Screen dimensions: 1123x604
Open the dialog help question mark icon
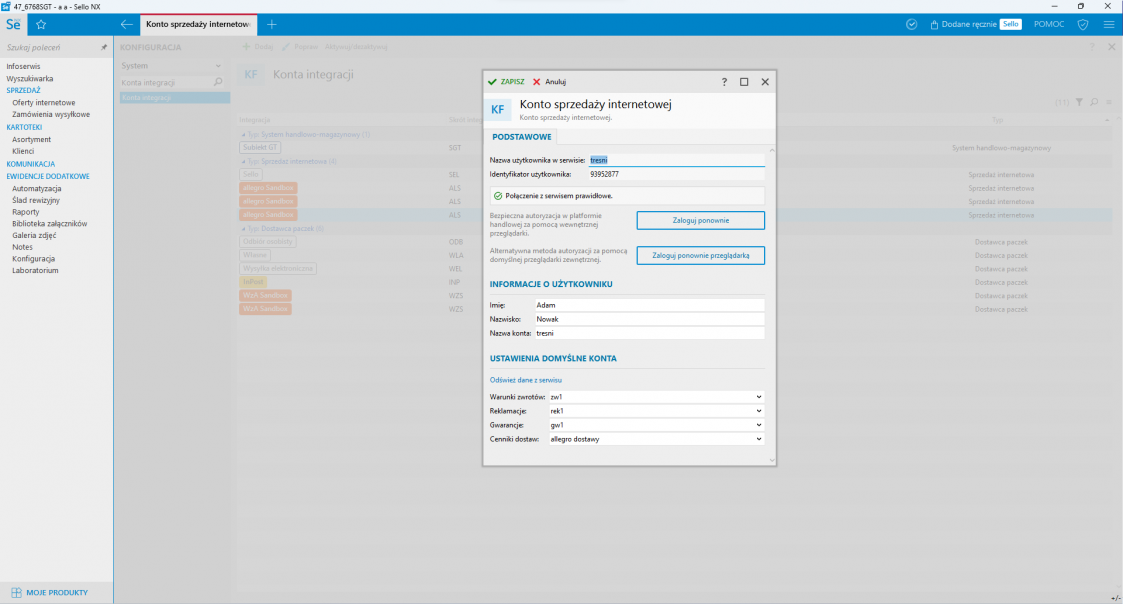(724, 82)
